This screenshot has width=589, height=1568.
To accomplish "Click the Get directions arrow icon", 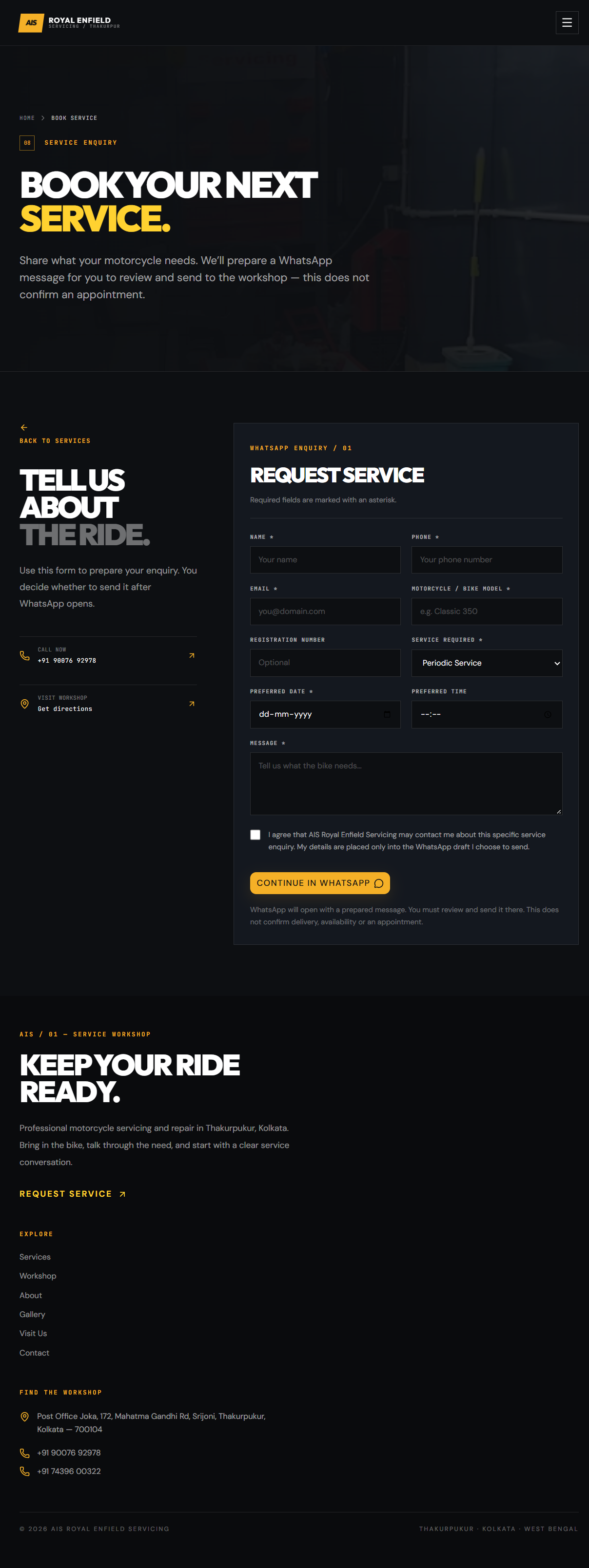I will [191, 704].
